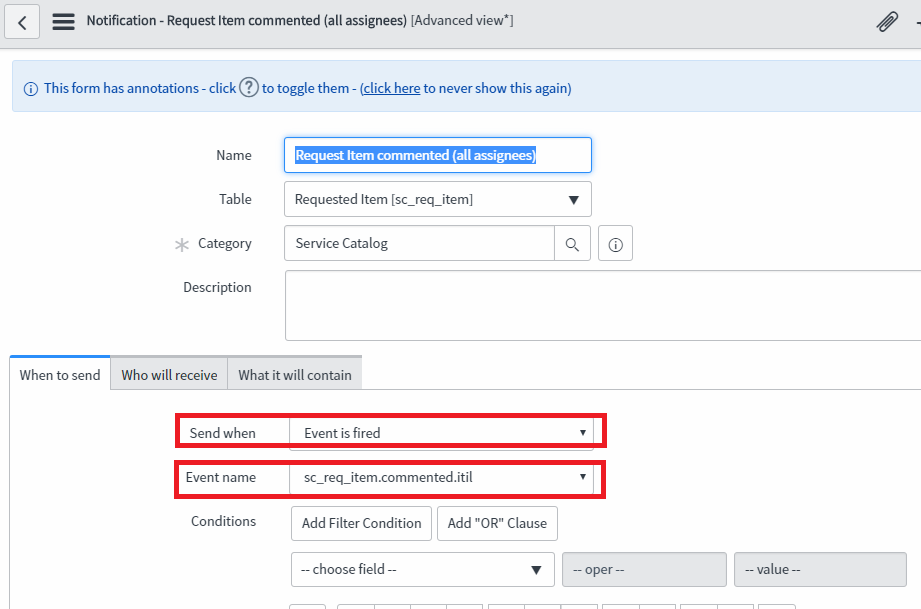Click the Category input field

tap(420, 244)
